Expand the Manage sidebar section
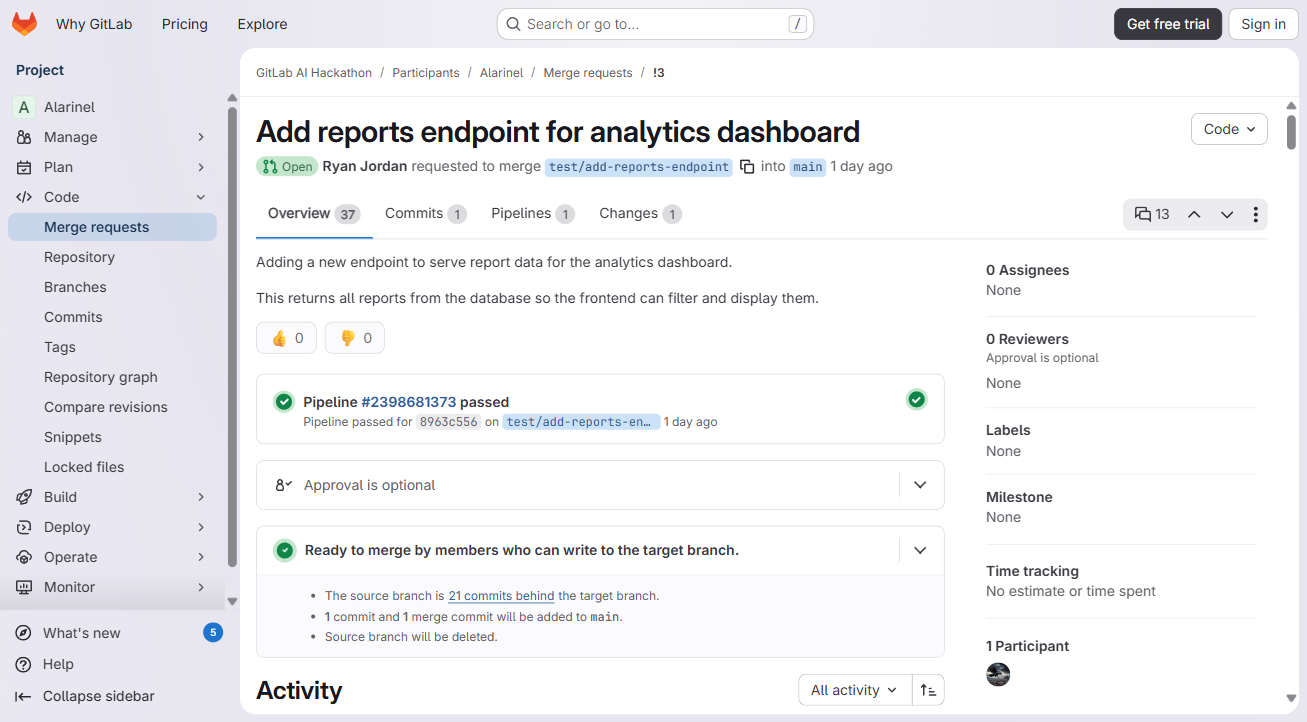The height and width of the screenshot is (722, 1307). click(x=201, y=137)
